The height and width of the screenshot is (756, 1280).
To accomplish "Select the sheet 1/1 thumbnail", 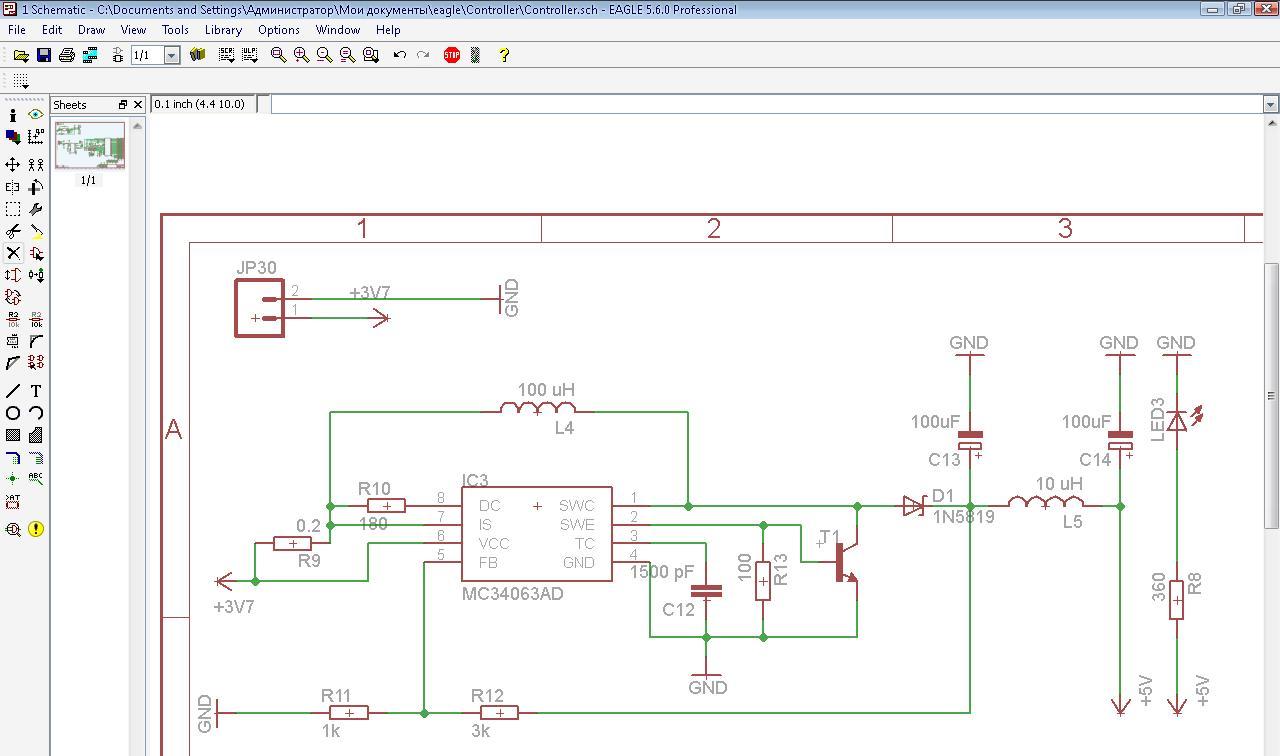I will [90, 146].
